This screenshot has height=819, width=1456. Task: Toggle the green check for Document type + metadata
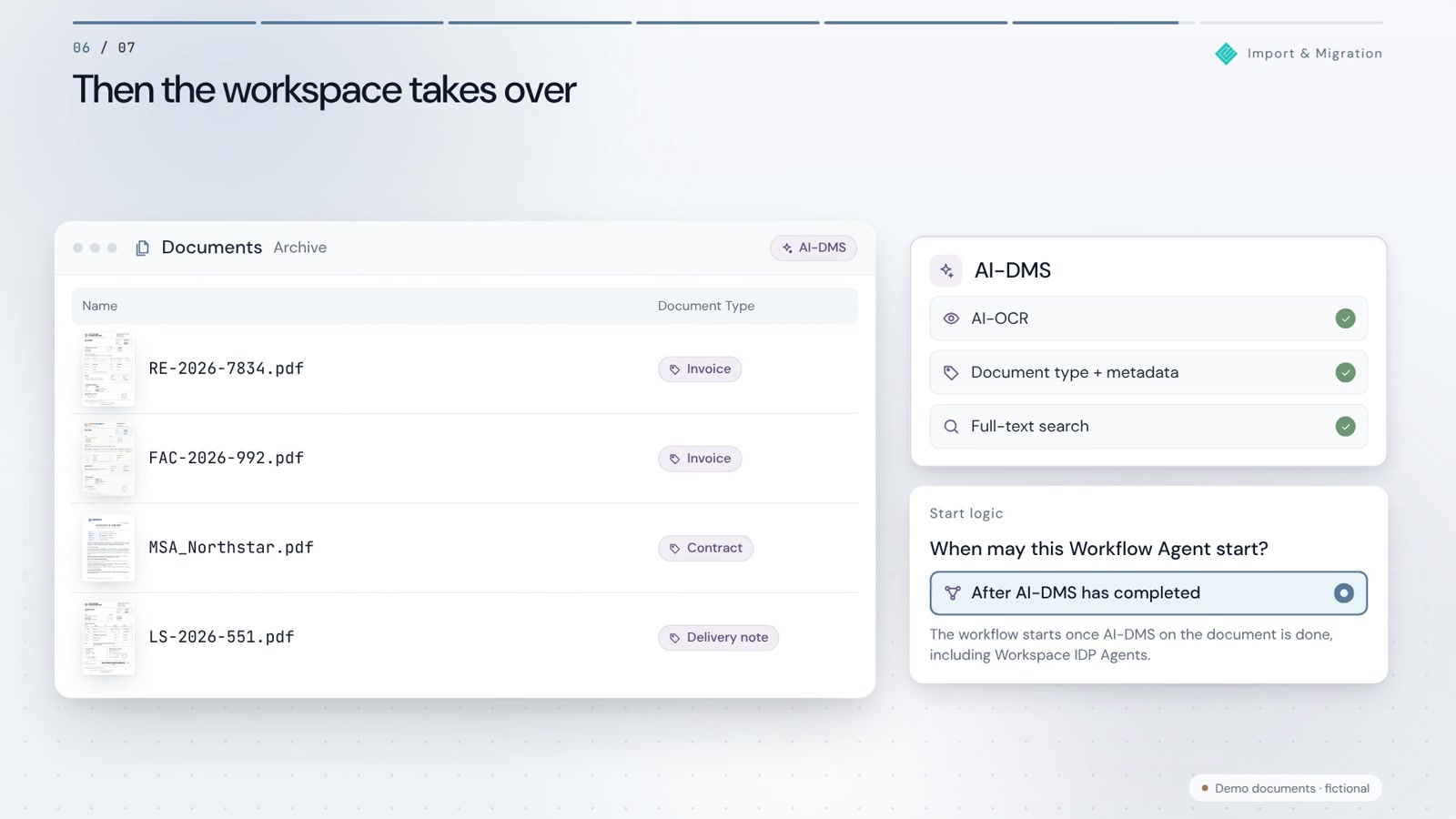click(x=1345, y=372)
